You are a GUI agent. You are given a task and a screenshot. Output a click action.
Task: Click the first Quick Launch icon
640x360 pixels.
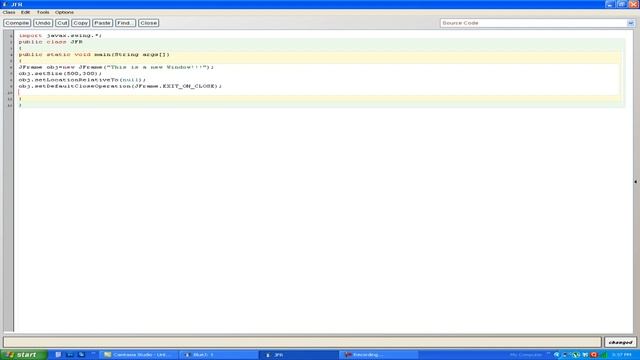58,355
